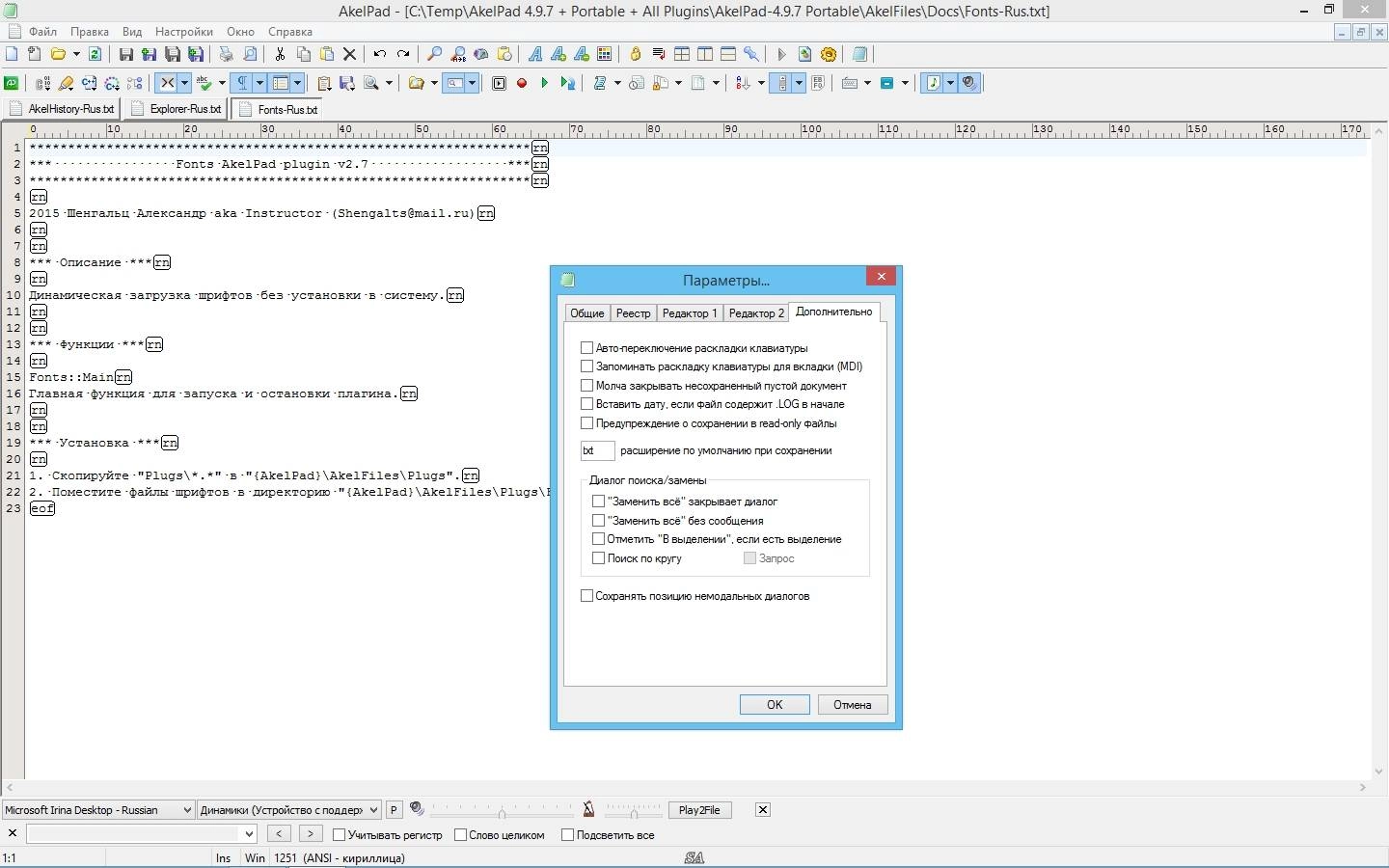Expand the sort A-B dropdown arrow
Image resolution: width=1389 pixels, height=868 pixels.
[x=761, y=83]
